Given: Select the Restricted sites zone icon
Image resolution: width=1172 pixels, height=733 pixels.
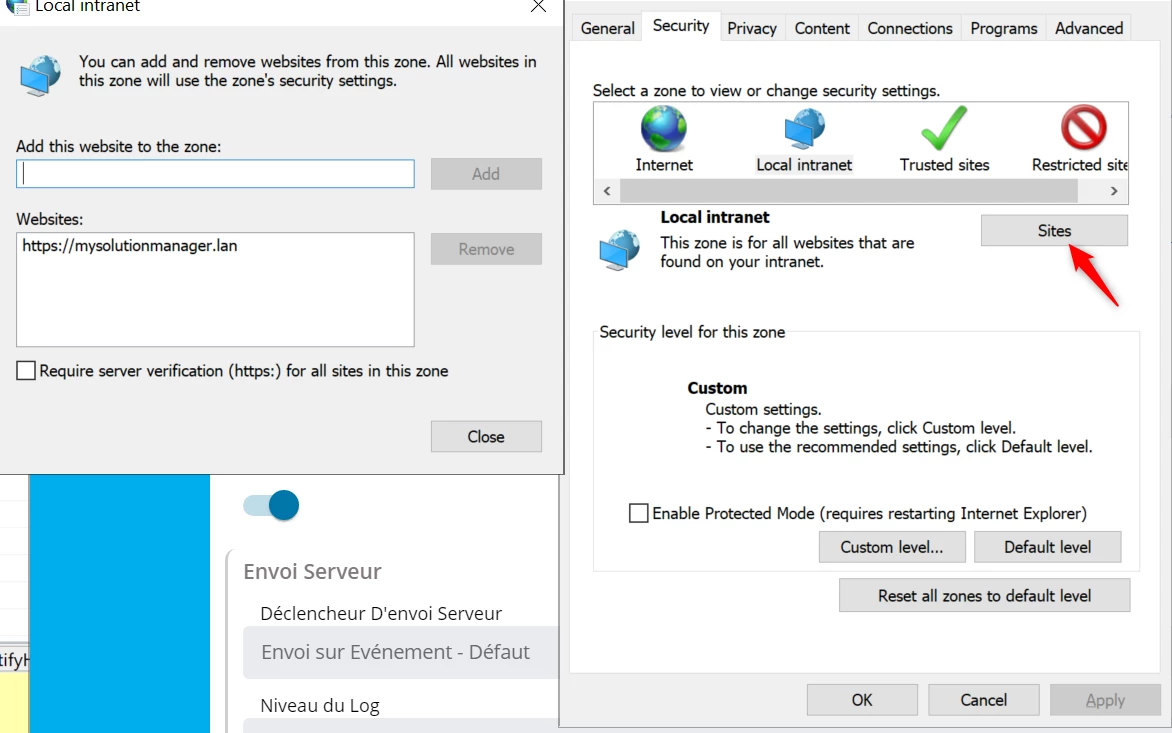Looking at the screenshot, I should (x=1083, y=128).
